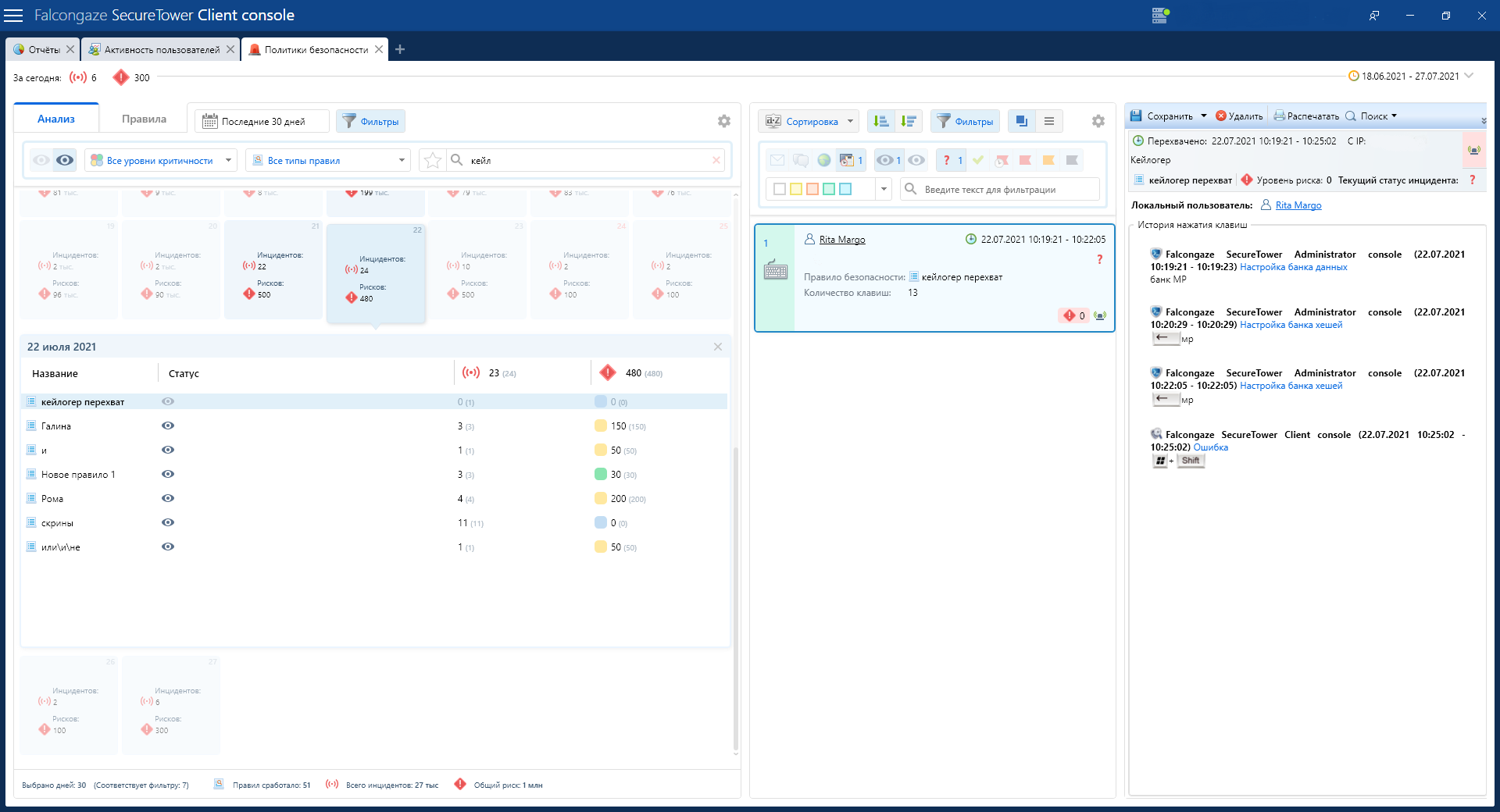The width and height of the screenshot is (1500, 812).
Task: Toggle the eye for rule кейлогер перехват
Action: point(167,401)
